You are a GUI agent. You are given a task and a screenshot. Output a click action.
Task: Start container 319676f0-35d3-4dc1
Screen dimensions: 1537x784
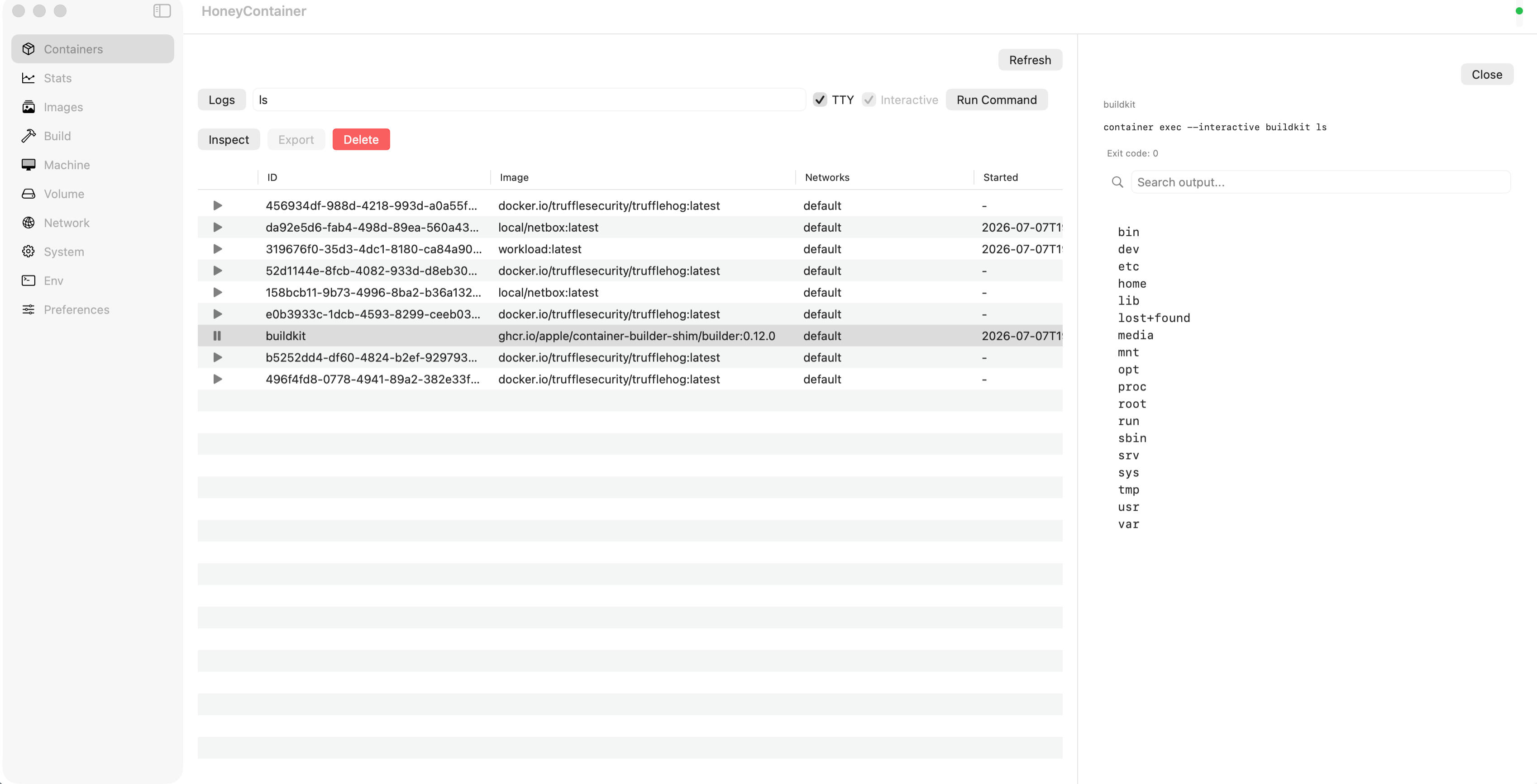coord(218,249)
